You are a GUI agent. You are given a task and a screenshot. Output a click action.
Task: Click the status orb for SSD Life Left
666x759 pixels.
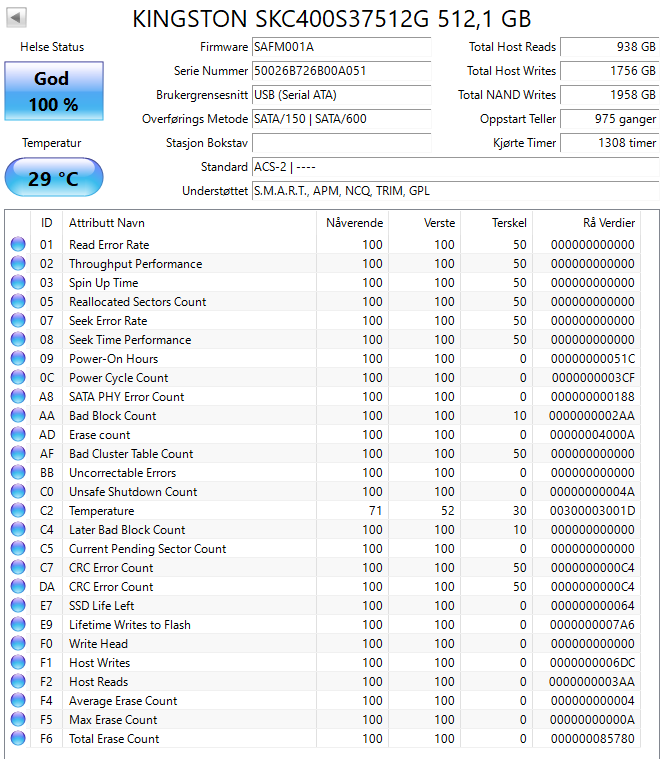pos(18,606)
